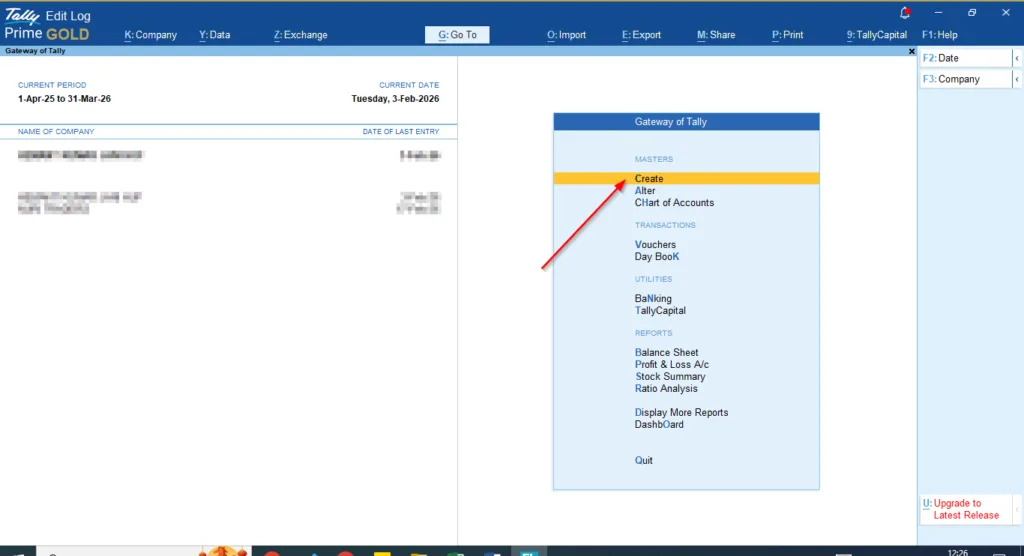This screenshot has height=556, width=1024.
Task: Select Quit in Gateway menu
Action: coord(643,460)
